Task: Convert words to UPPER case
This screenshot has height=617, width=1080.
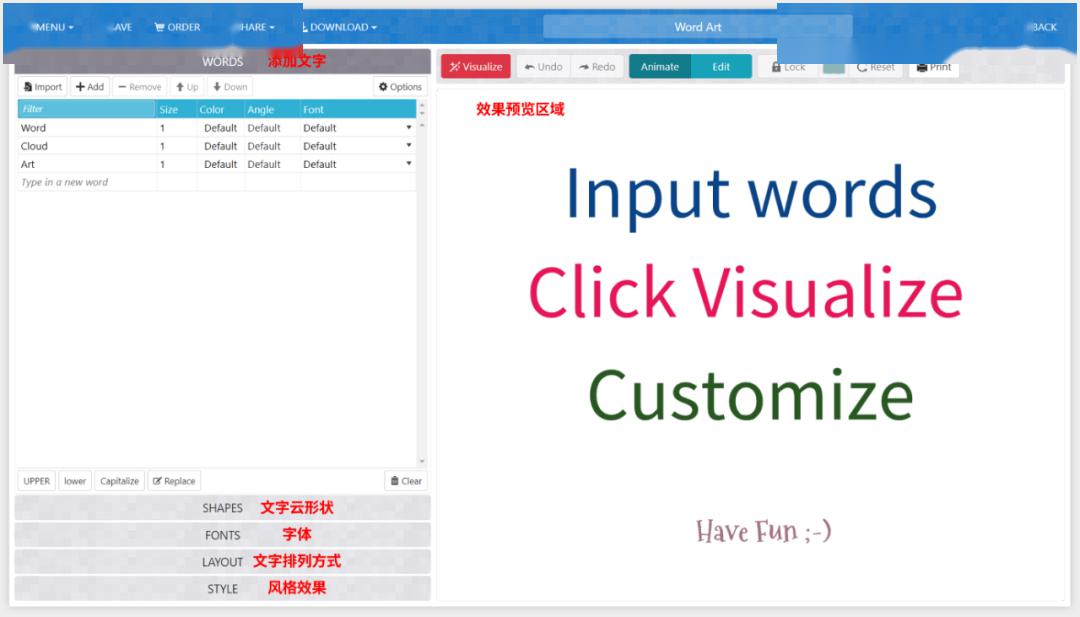Action: pos(37,481)
